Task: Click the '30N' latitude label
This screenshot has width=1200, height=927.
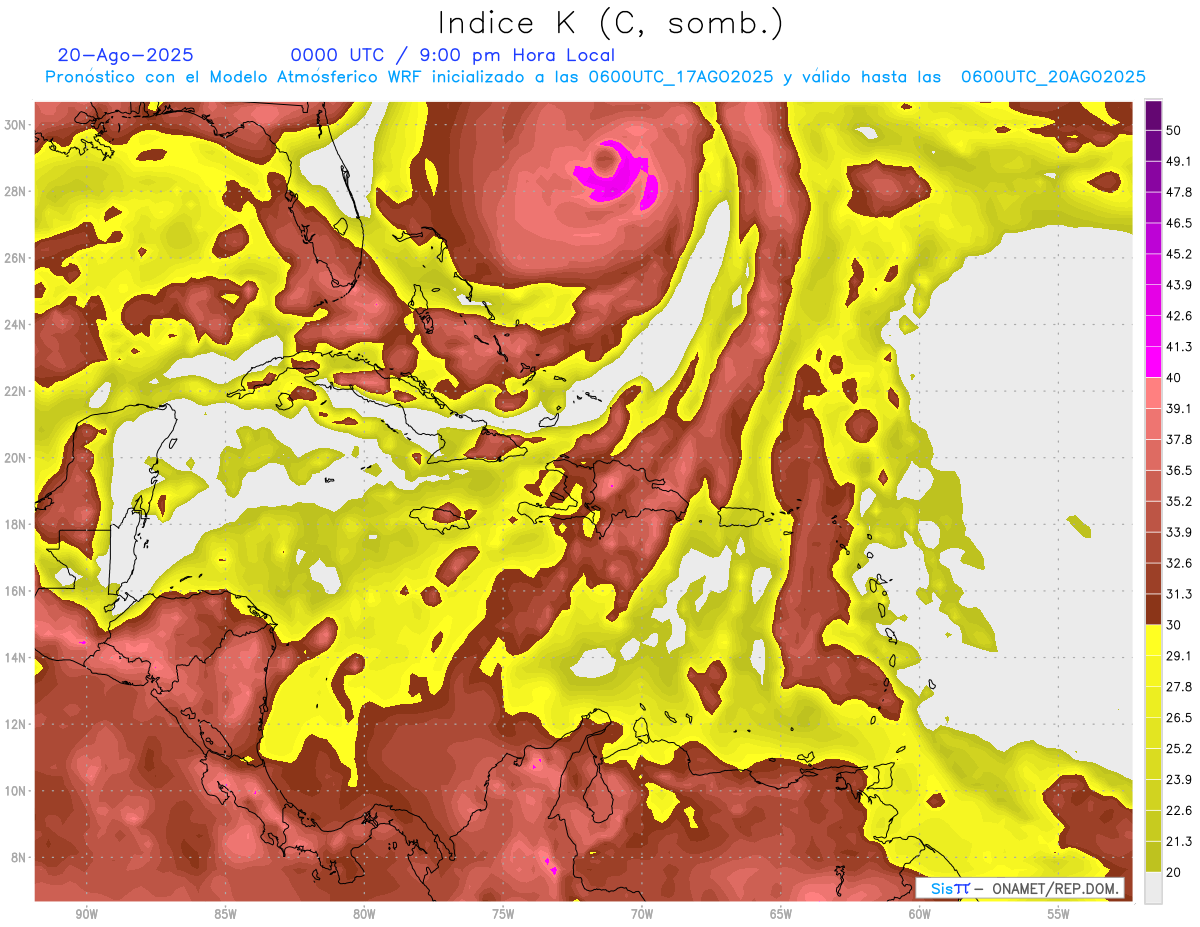Action: pyautogui.click(x=16, y=125)
